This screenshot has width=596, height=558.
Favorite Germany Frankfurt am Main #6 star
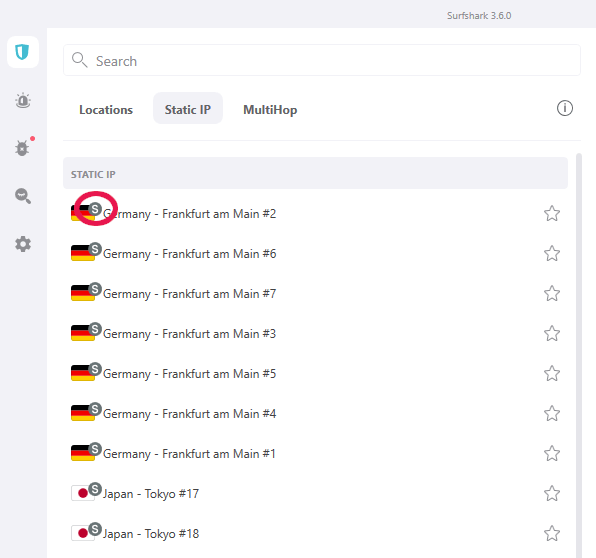552,254
